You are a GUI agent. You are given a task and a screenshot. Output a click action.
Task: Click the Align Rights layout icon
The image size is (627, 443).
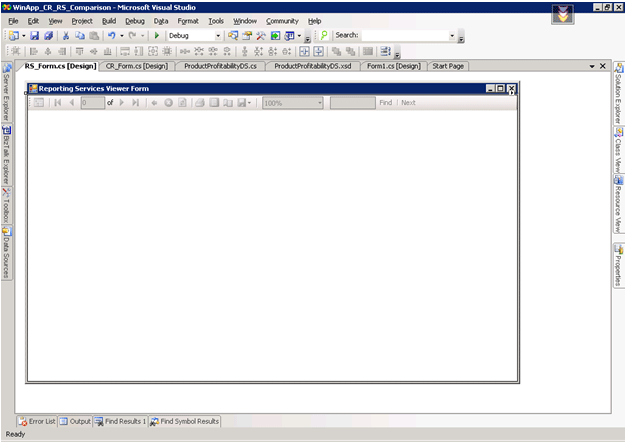[62, 51]
